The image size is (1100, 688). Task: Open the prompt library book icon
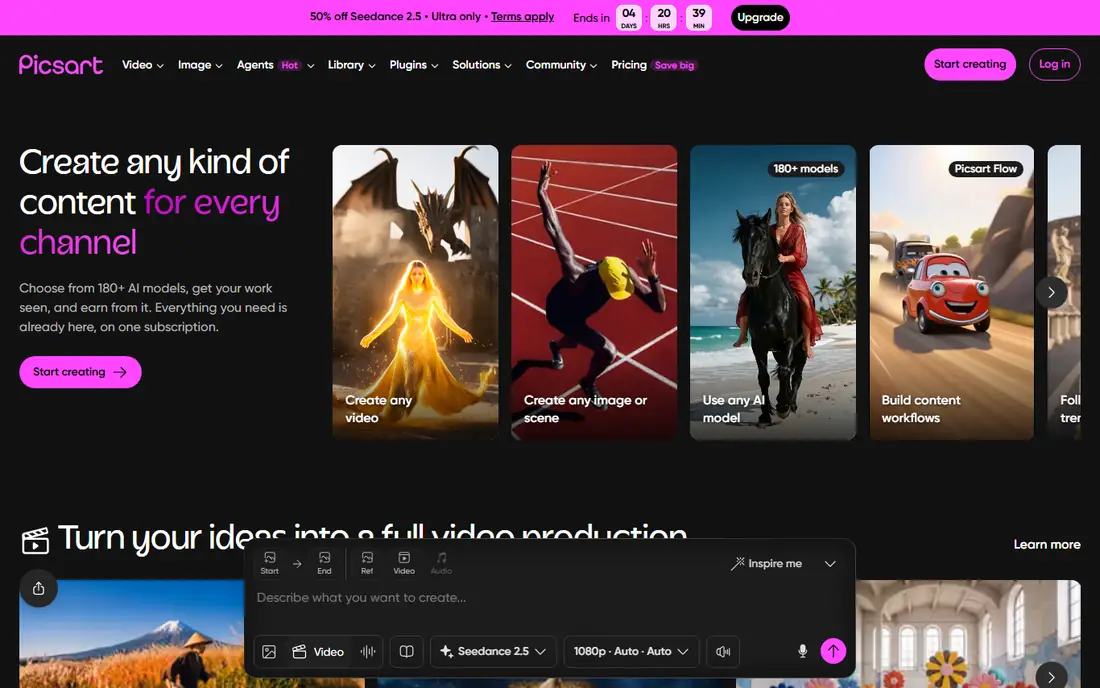click(406, 652)
